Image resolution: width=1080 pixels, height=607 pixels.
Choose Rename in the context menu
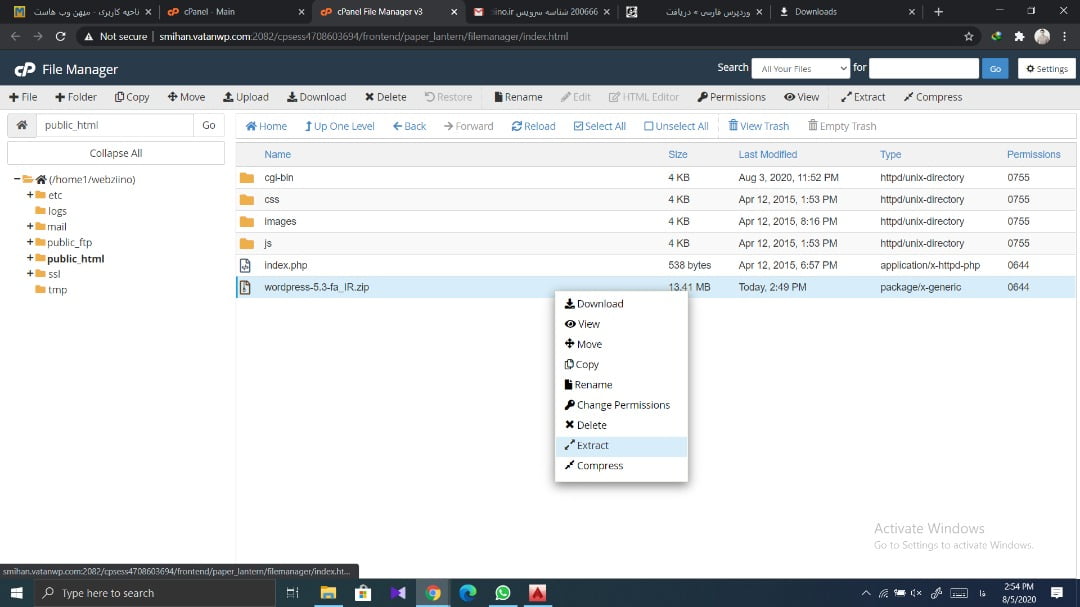pyautogui.click(x=621, y=384)
